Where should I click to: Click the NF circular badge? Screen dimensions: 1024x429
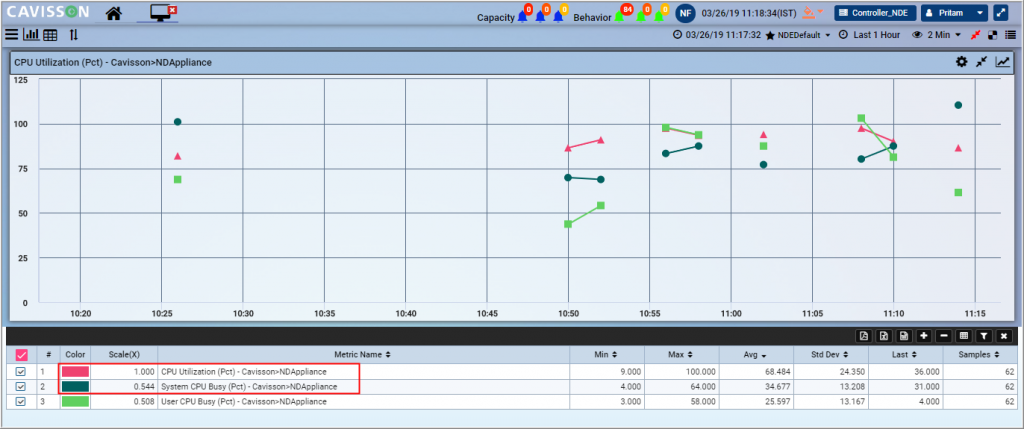tap(685, 12)
